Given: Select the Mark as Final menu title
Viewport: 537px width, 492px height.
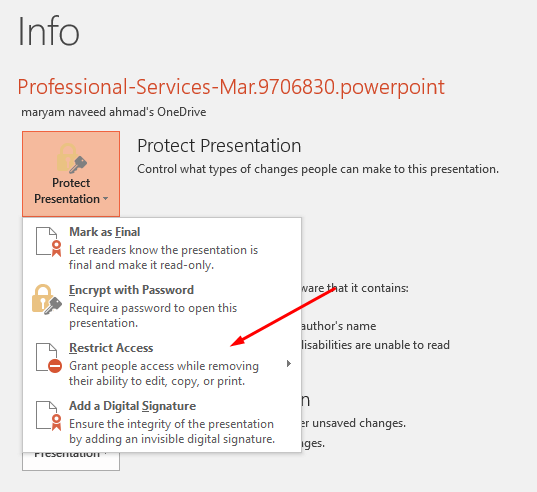Looking at the screenshot, I should 105,232.
